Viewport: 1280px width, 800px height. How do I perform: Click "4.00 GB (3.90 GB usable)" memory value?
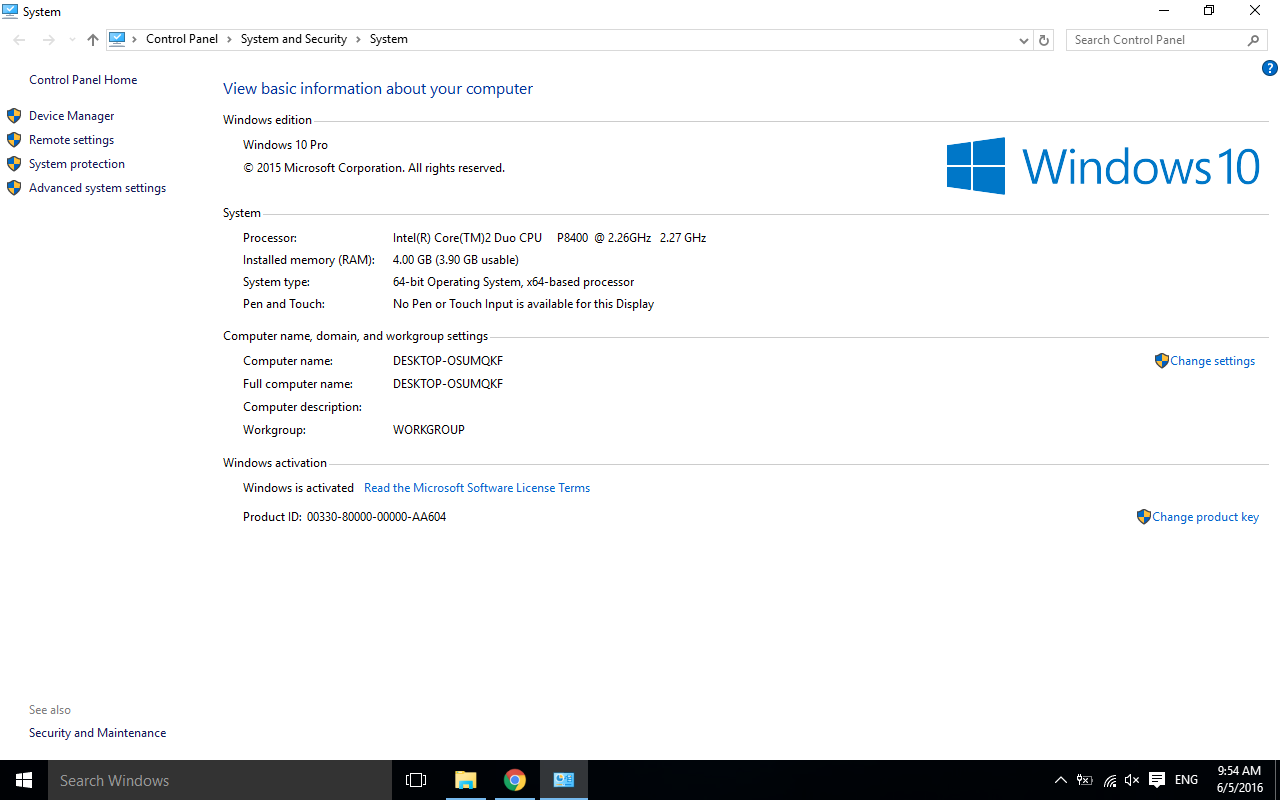point(456,260)
